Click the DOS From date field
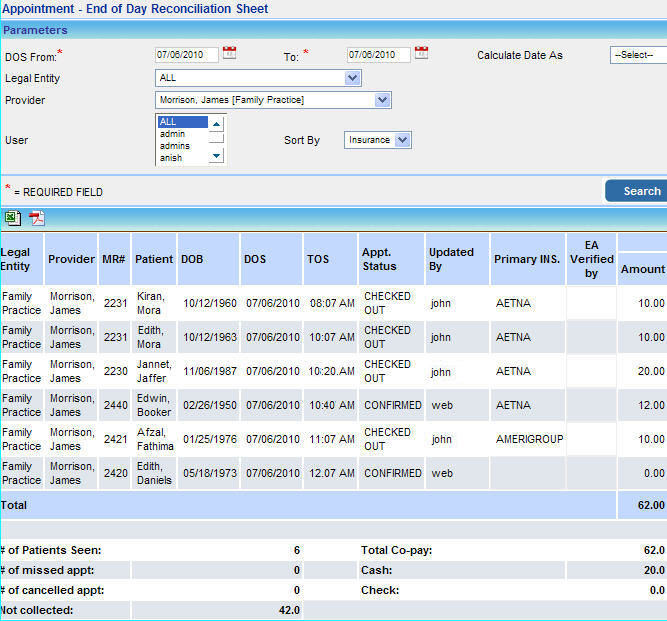This screenshot has width=667, height=621. pyautogui.click(x=186, y=55)
